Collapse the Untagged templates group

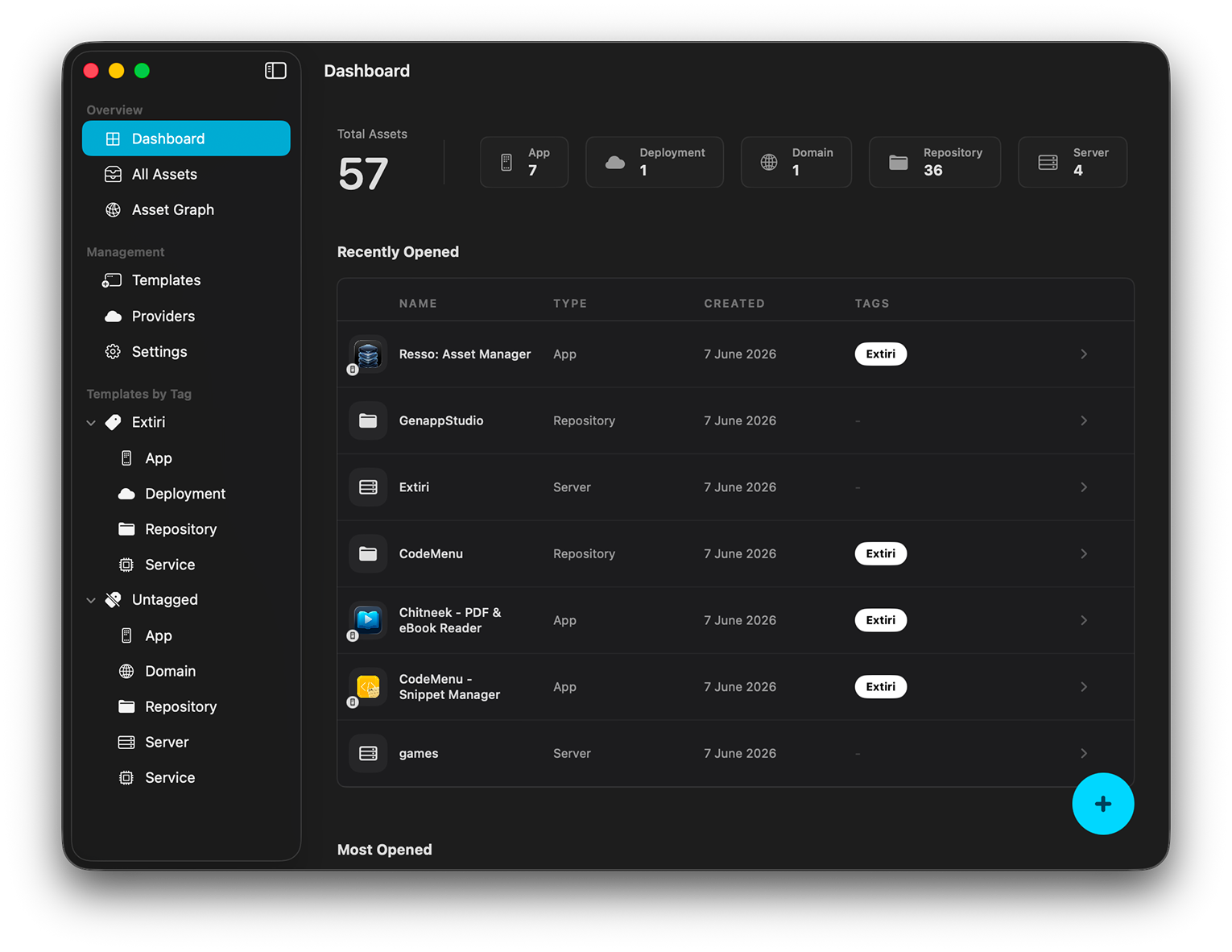point(91,600)
